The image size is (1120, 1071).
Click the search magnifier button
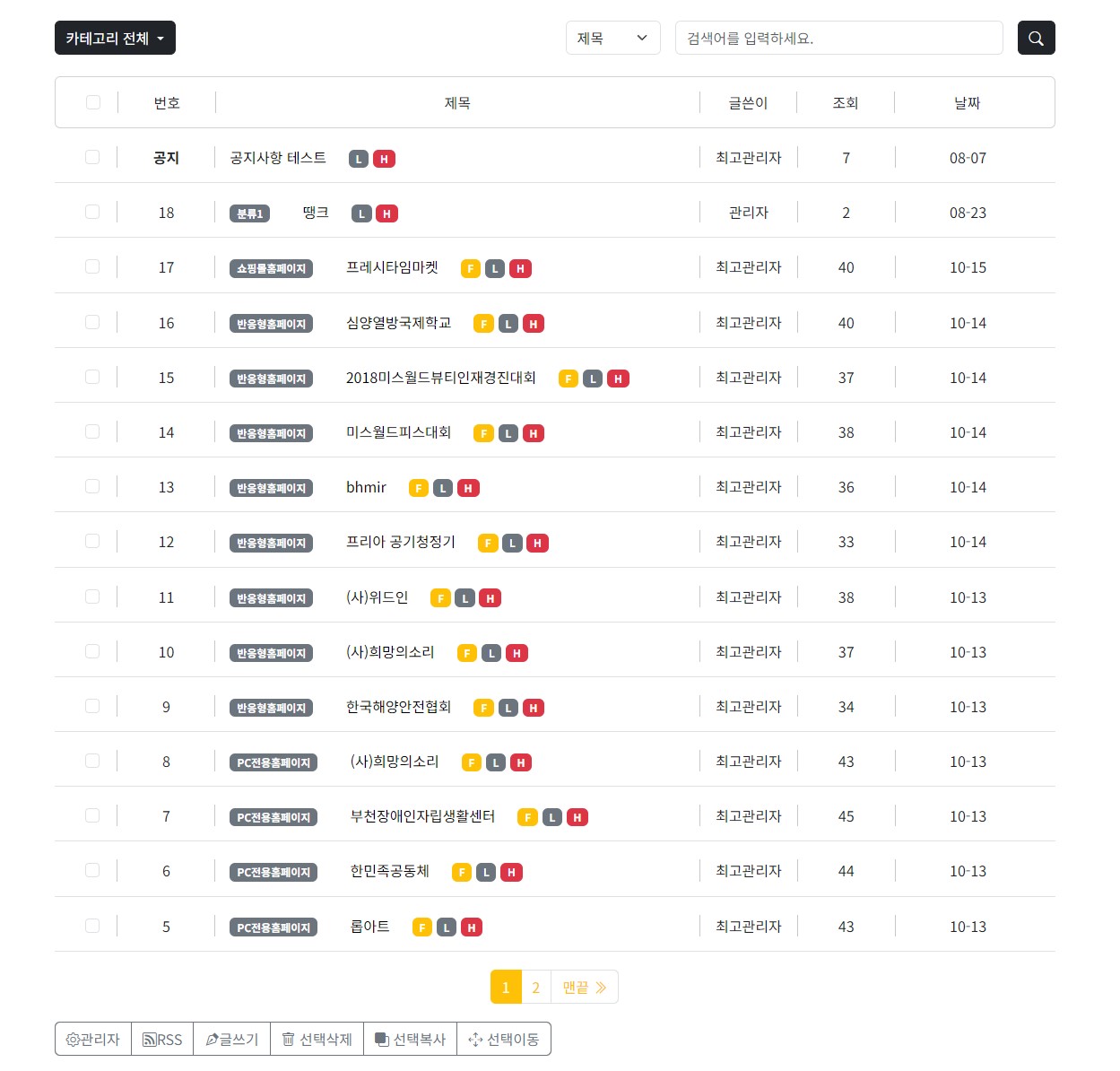pyautogui.click(x=1036, y=38)
